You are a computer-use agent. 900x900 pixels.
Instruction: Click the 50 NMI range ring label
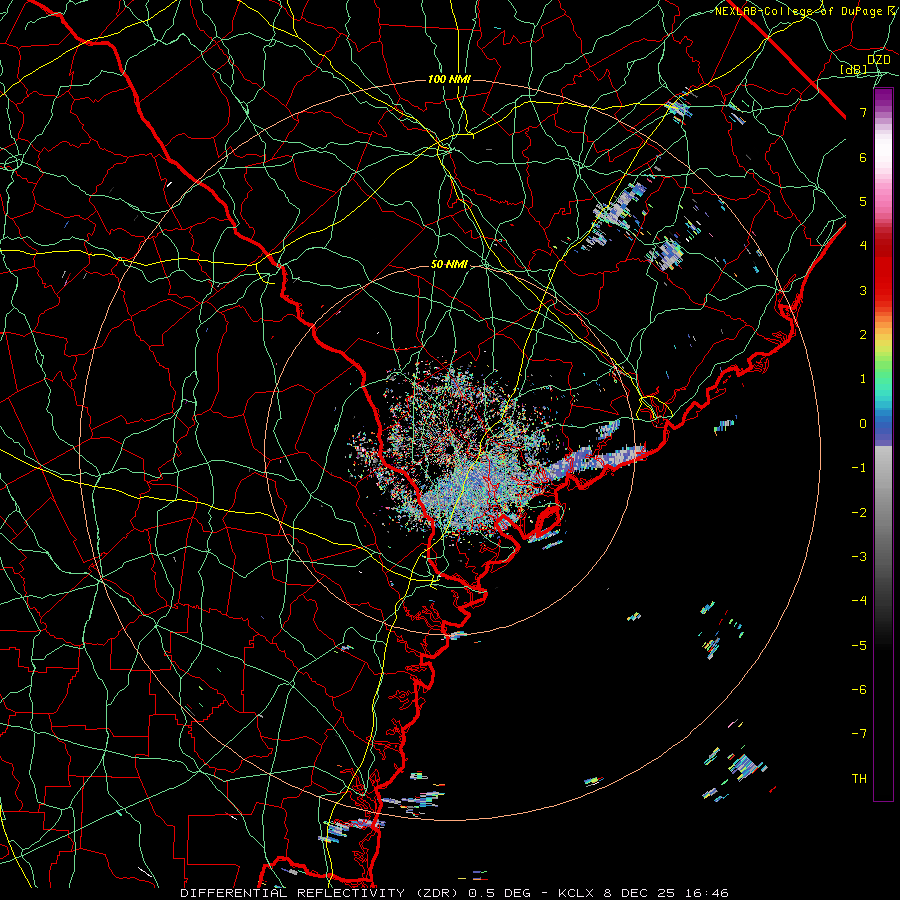pos(449,264)
